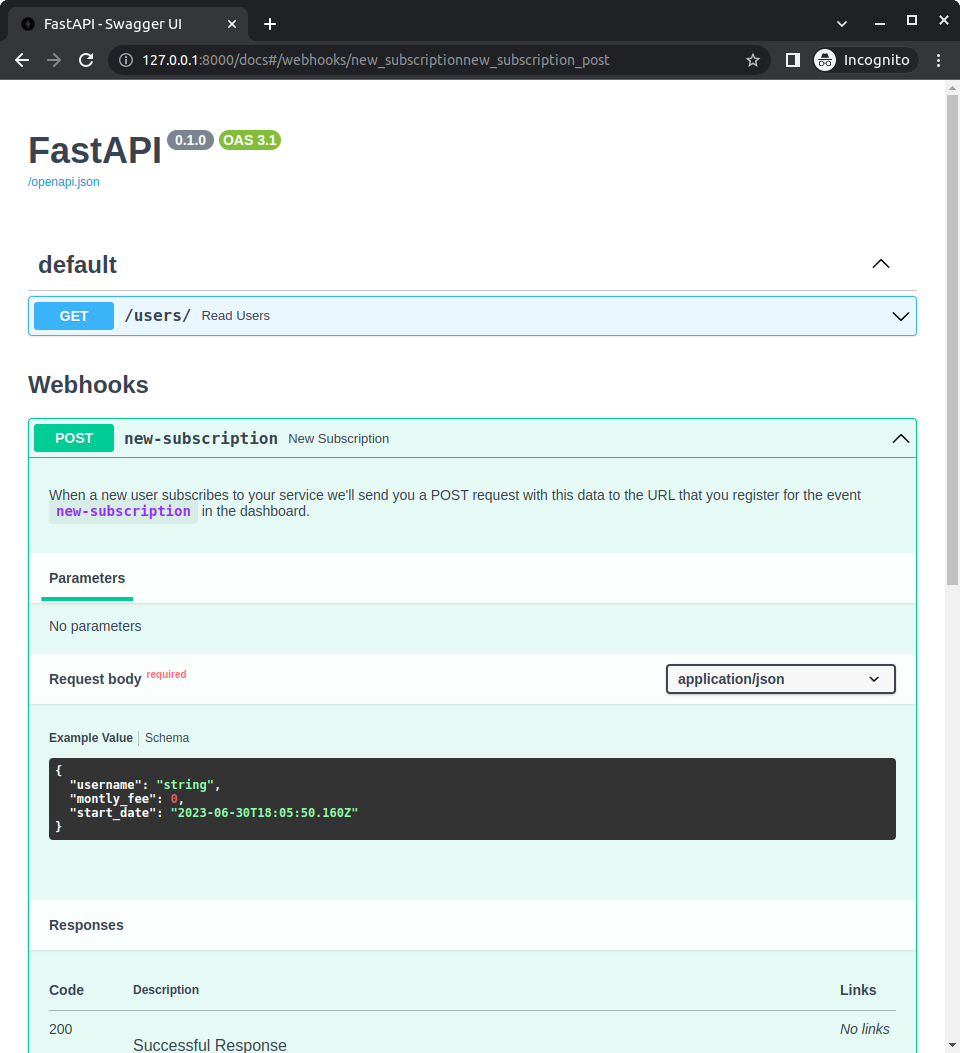Open the application/json media type dropdown
This screenshot has height=1053, width=960.
(780, 679)
